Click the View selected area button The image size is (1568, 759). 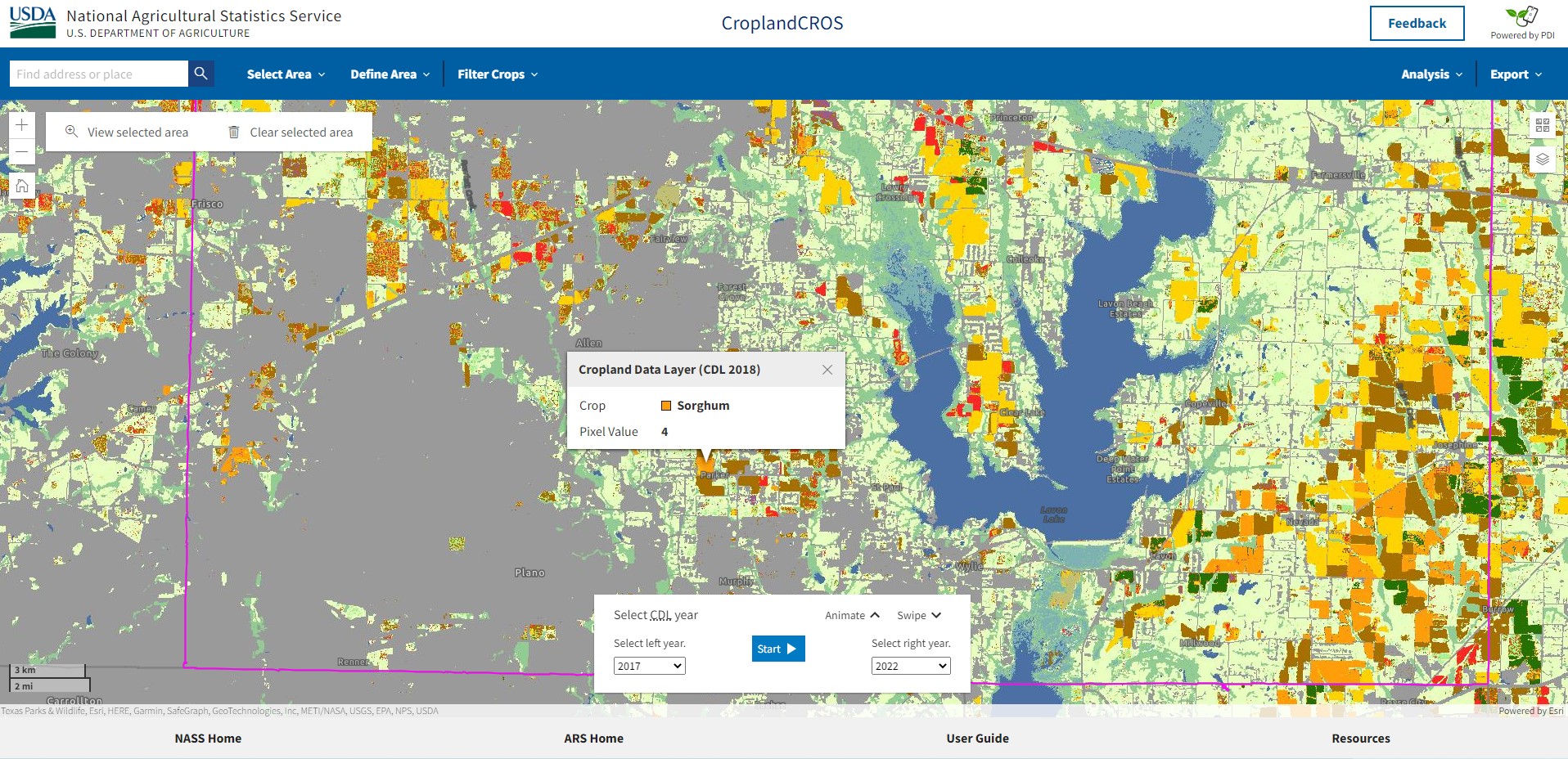pyautogui.click(x=127, y=132)
